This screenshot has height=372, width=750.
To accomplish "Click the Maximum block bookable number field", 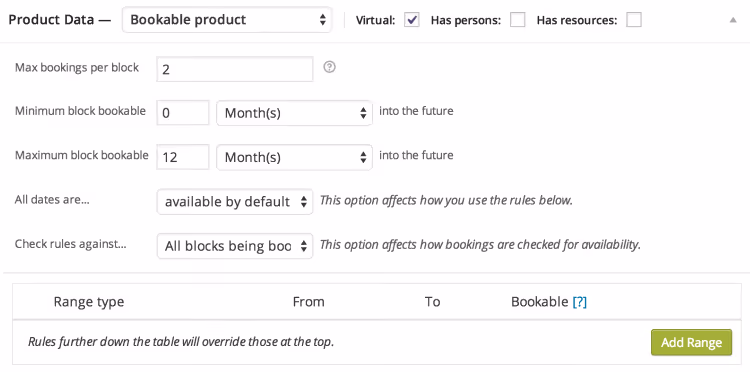I will coord(183,157).
